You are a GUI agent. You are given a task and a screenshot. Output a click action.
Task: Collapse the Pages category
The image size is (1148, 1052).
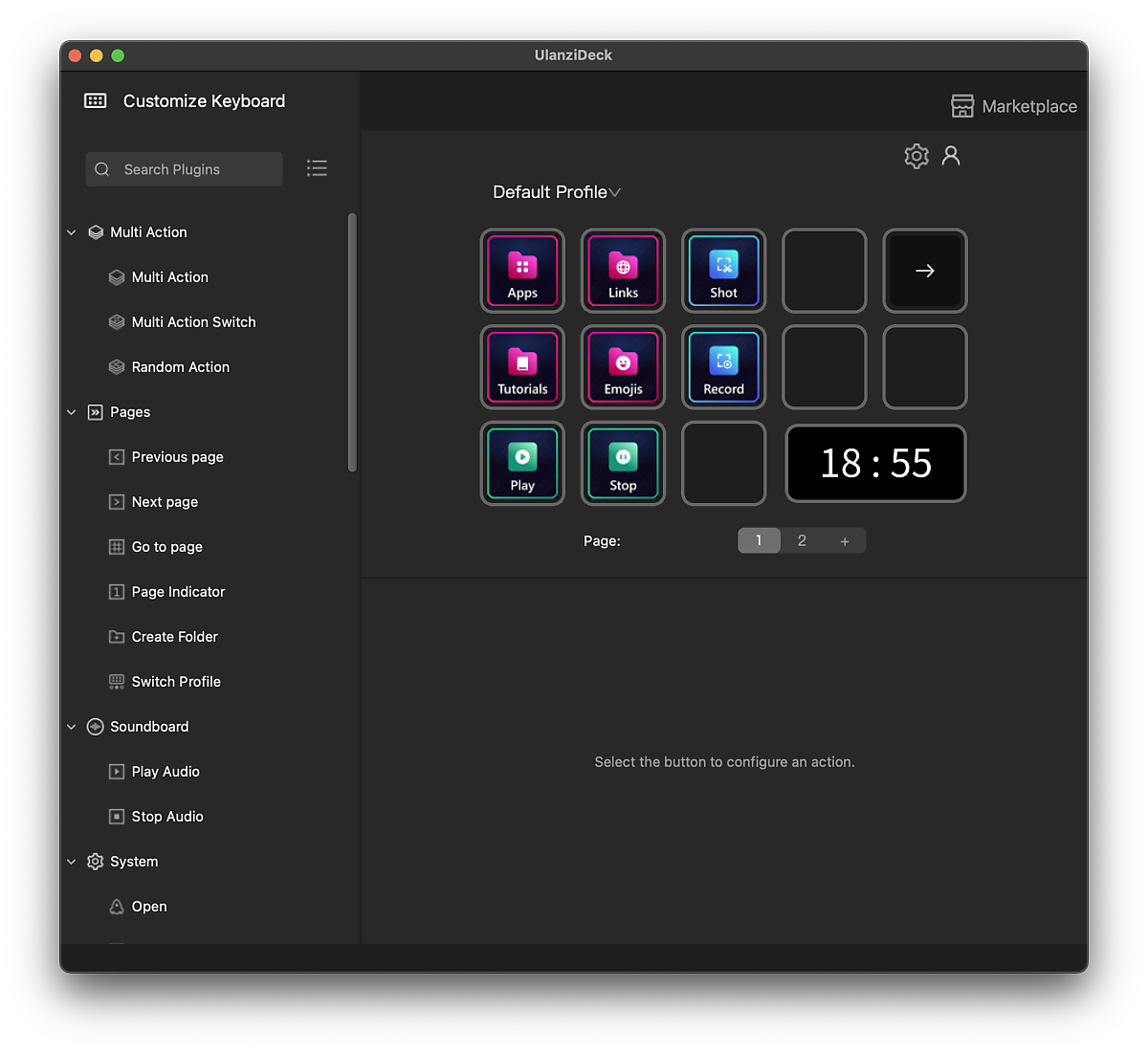tap(71, 412)
